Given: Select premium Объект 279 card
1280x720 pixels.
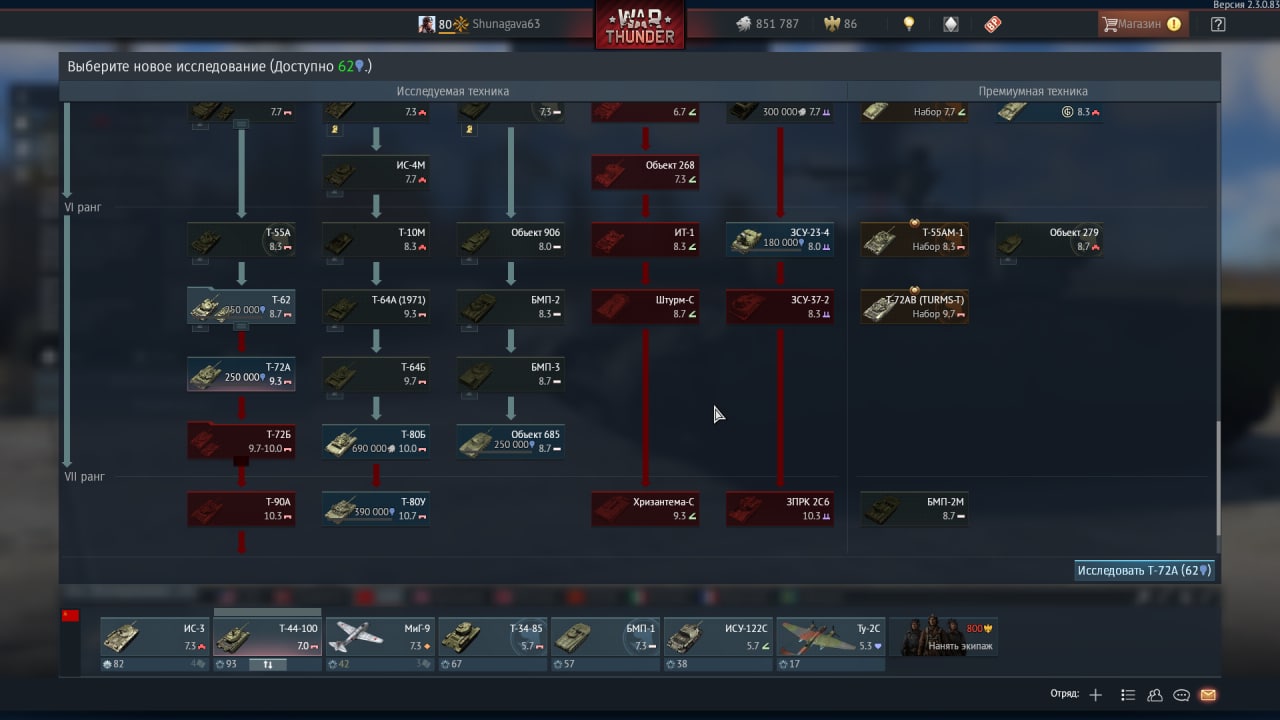Looking at the screenshot, I should coord(1049,240).
